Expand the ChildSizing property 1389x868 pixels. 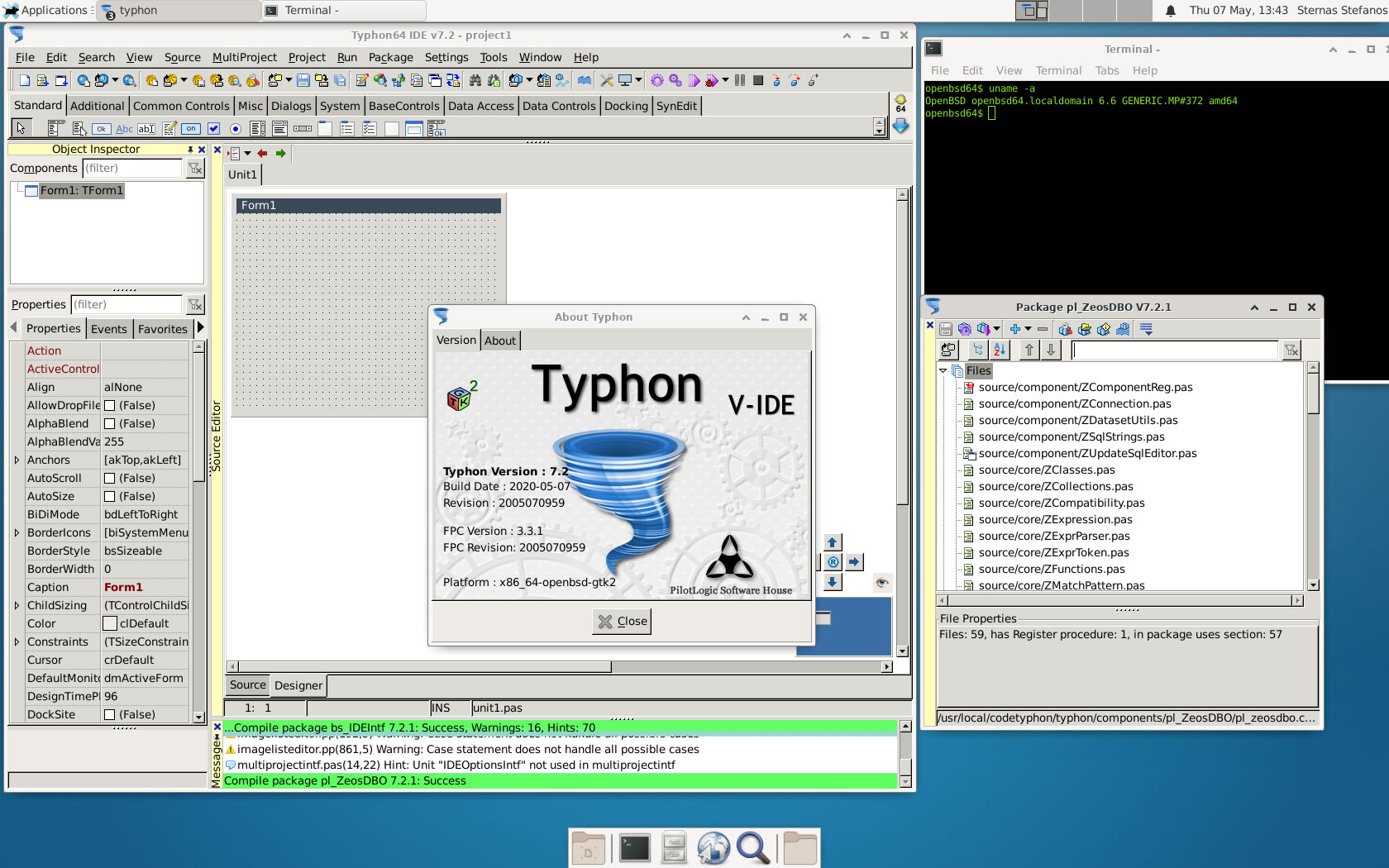coord(17,605)
